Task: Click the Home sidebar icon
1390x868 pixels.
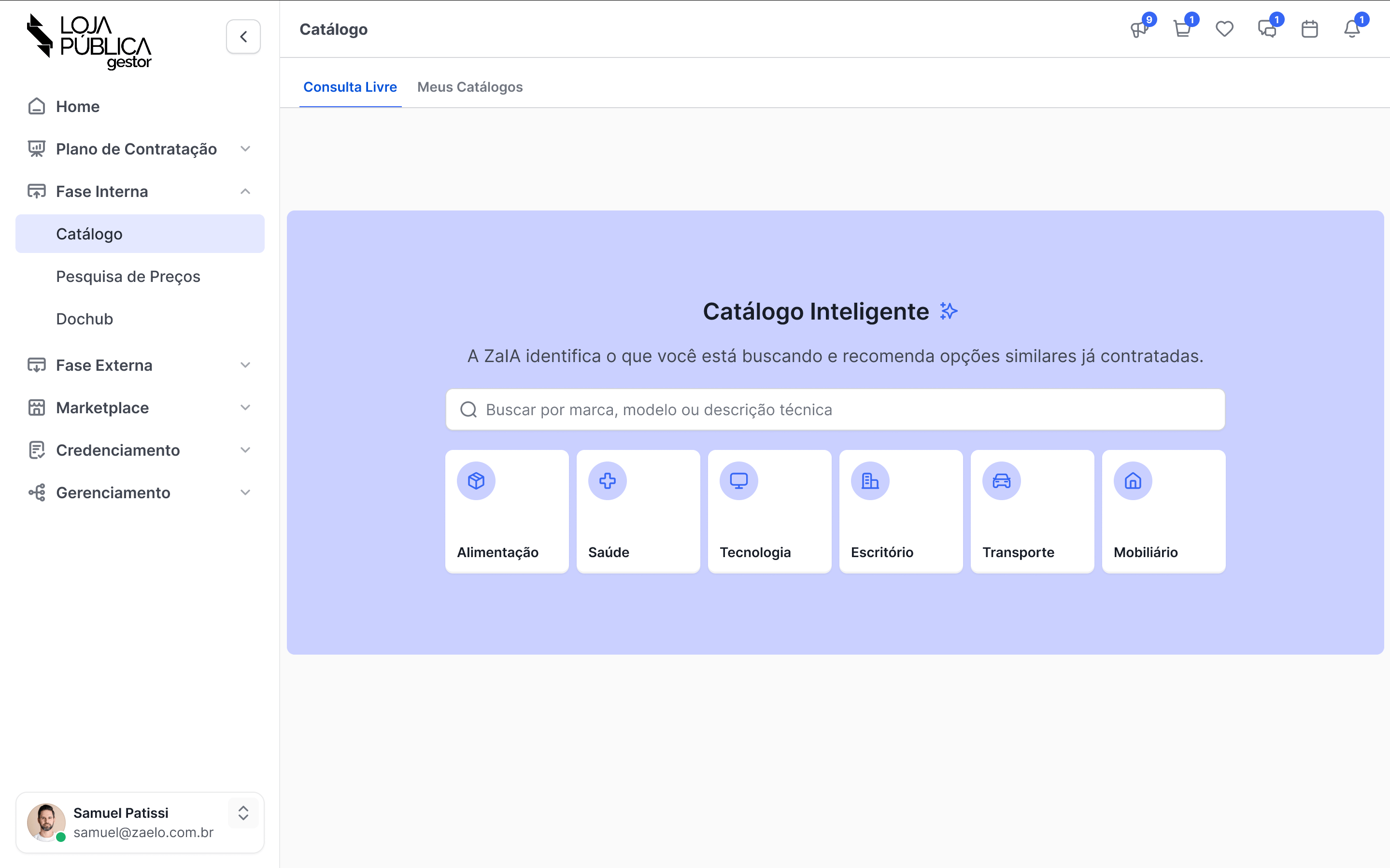Action: (x=37, y=107)
